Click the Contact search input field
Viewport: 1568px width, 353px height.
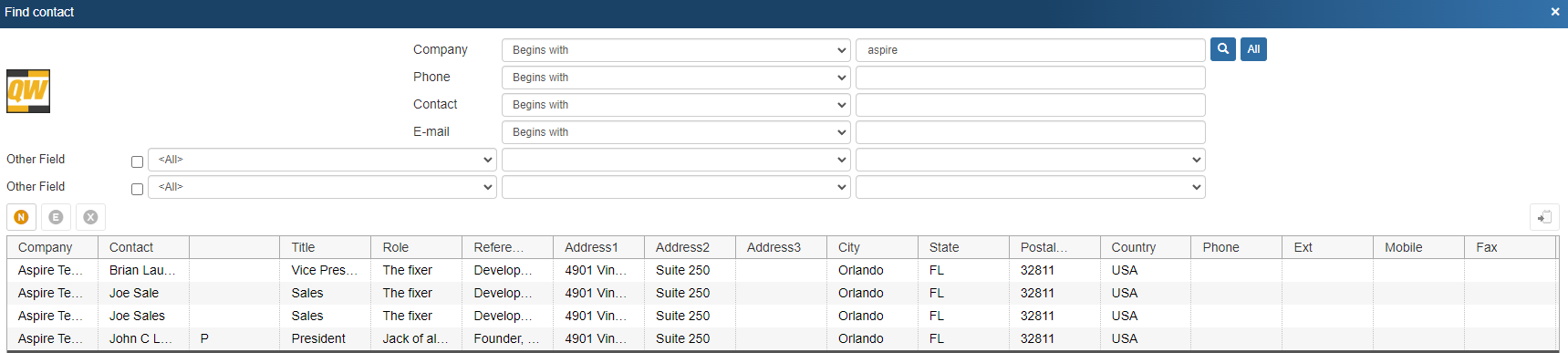tap(1031, 105)
